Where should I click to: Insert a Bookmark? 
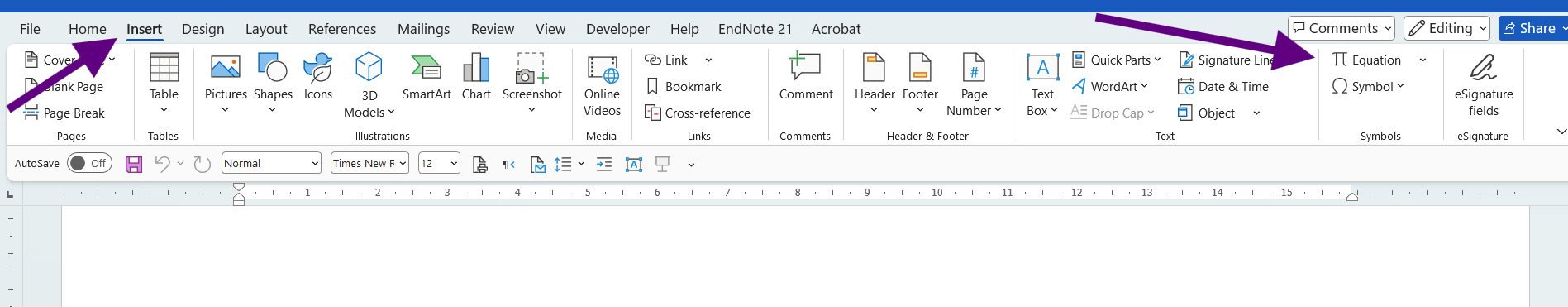pyautogui.click(x=683, y=86)
